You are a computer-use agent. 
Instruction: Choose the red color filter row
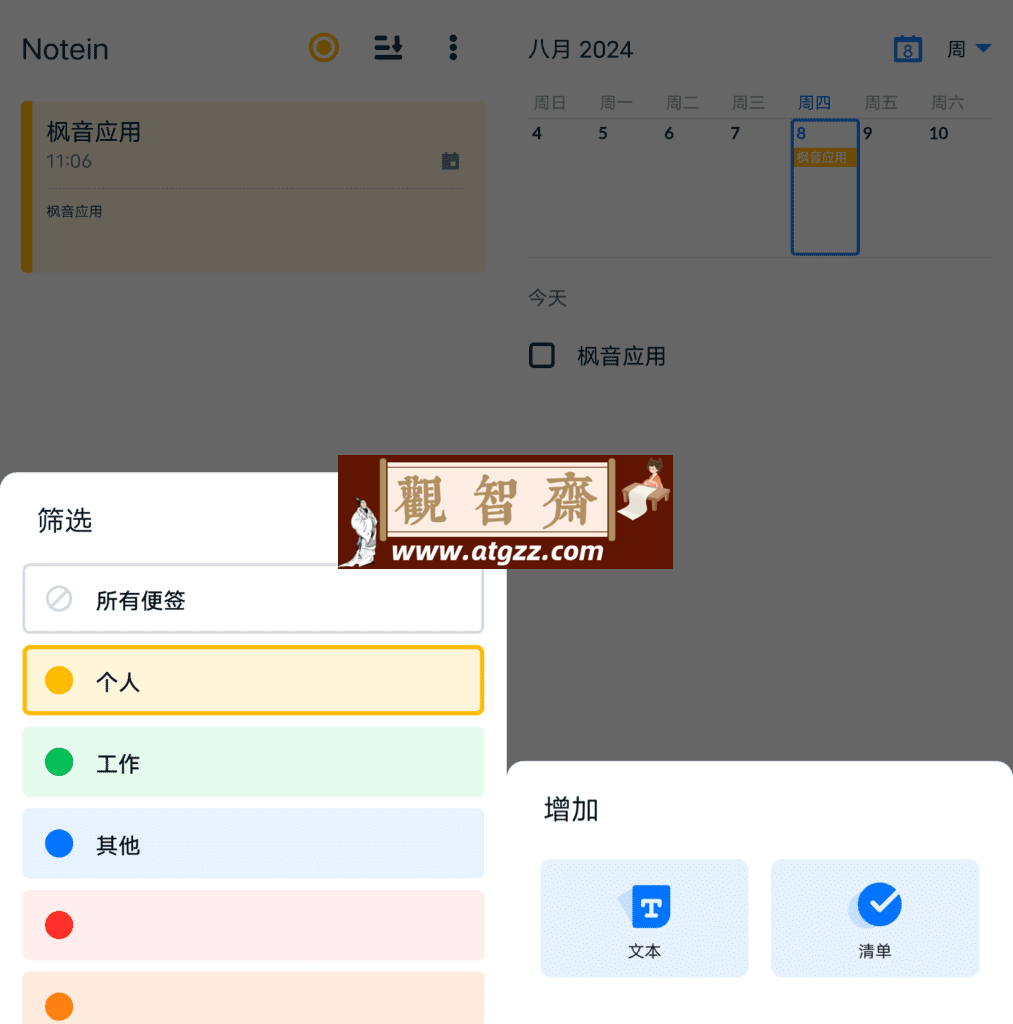coord(253,925)
